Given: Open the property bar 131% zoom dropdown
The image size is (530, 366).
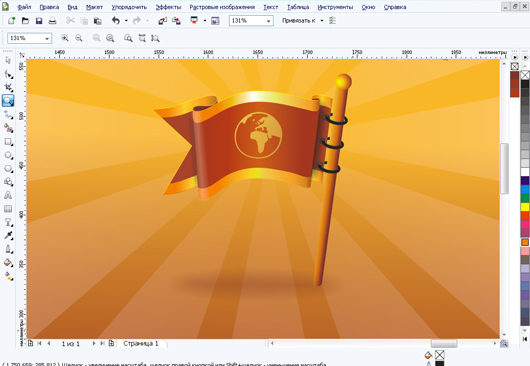Looking at the screenshot, I should click(x=47, y=39).
